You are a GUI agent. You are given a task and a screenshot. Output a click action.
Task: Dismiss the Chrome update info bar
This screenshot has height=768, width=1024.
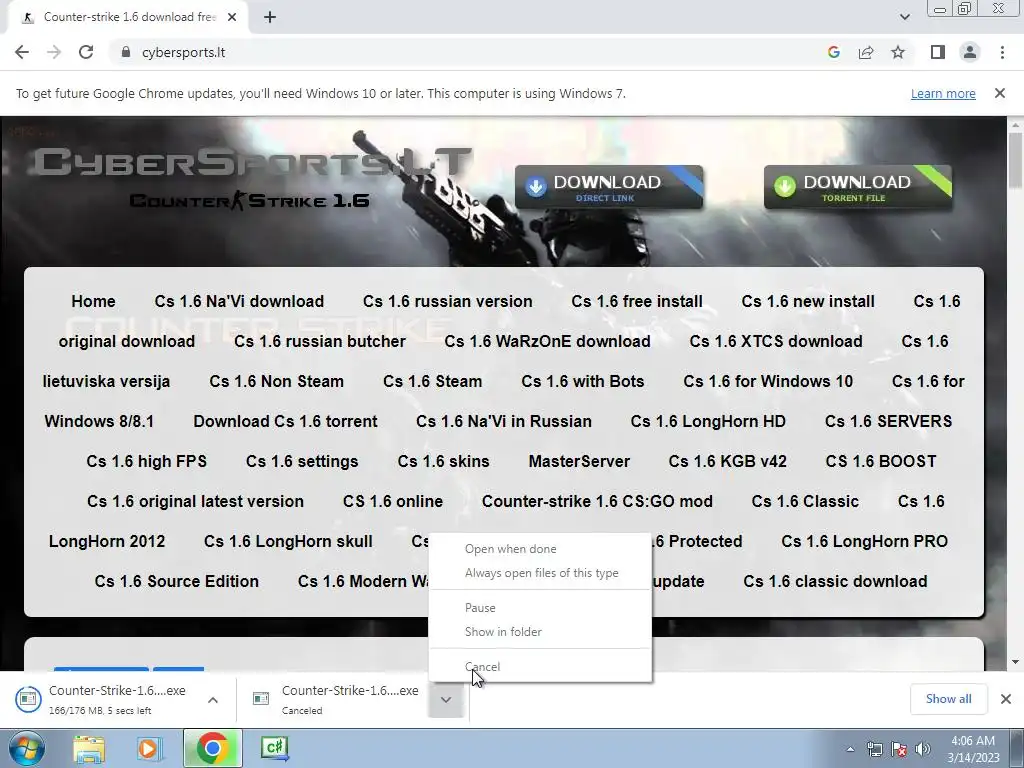[1000, 93]
